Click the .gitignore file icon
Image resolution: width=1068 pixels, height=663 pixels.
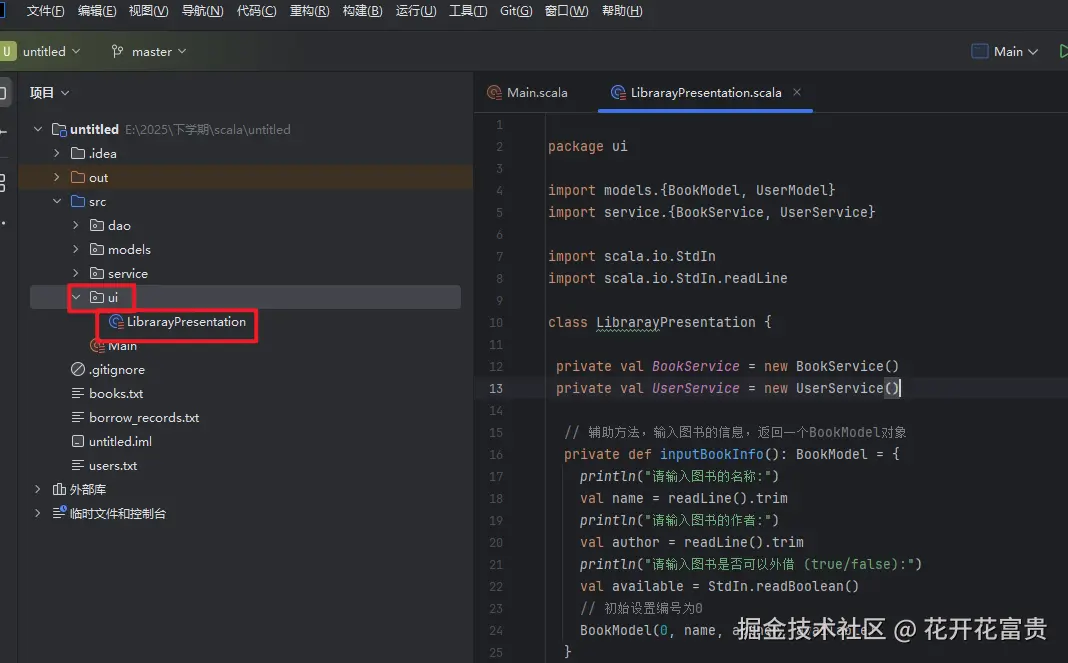point(78,369)
